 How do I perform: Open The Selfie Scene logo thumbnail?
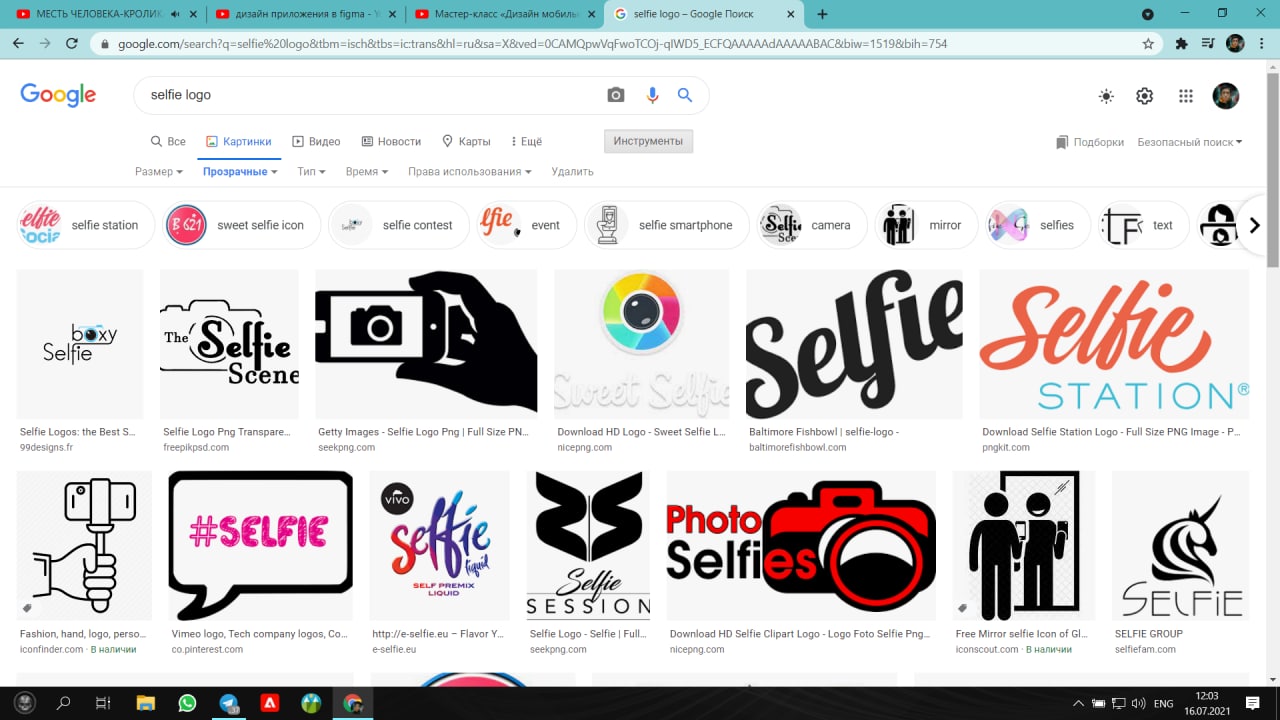pos(229,344)
